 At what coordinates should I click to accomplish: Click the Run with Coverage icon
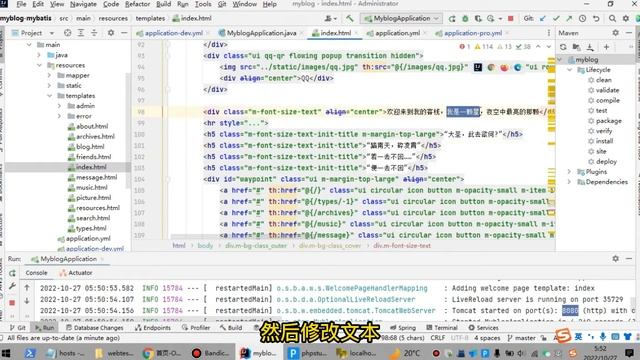tap(478, 18)
